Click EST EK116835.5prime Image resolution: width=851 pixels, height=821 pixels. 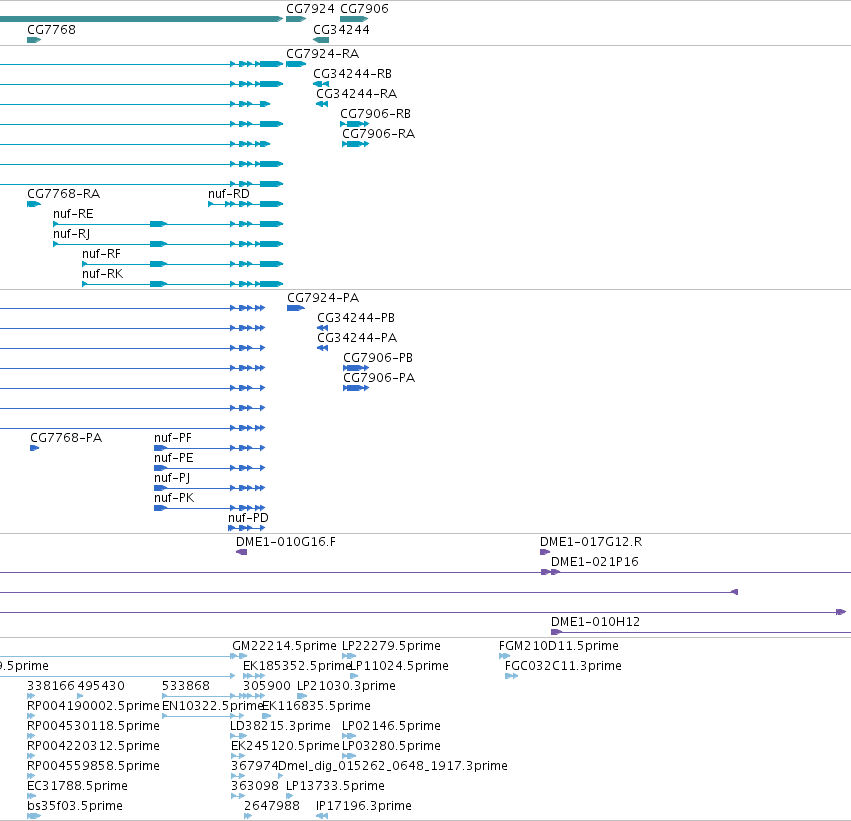pyautogui.click(x=316, y=707)
